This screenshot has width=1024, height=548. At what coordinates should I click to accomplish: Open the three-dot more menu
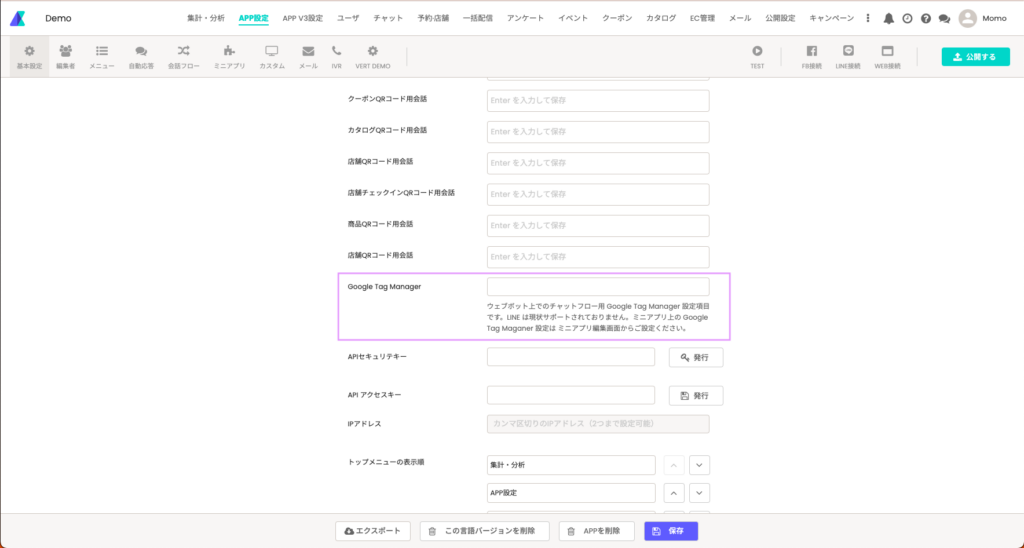click(868, 18)
